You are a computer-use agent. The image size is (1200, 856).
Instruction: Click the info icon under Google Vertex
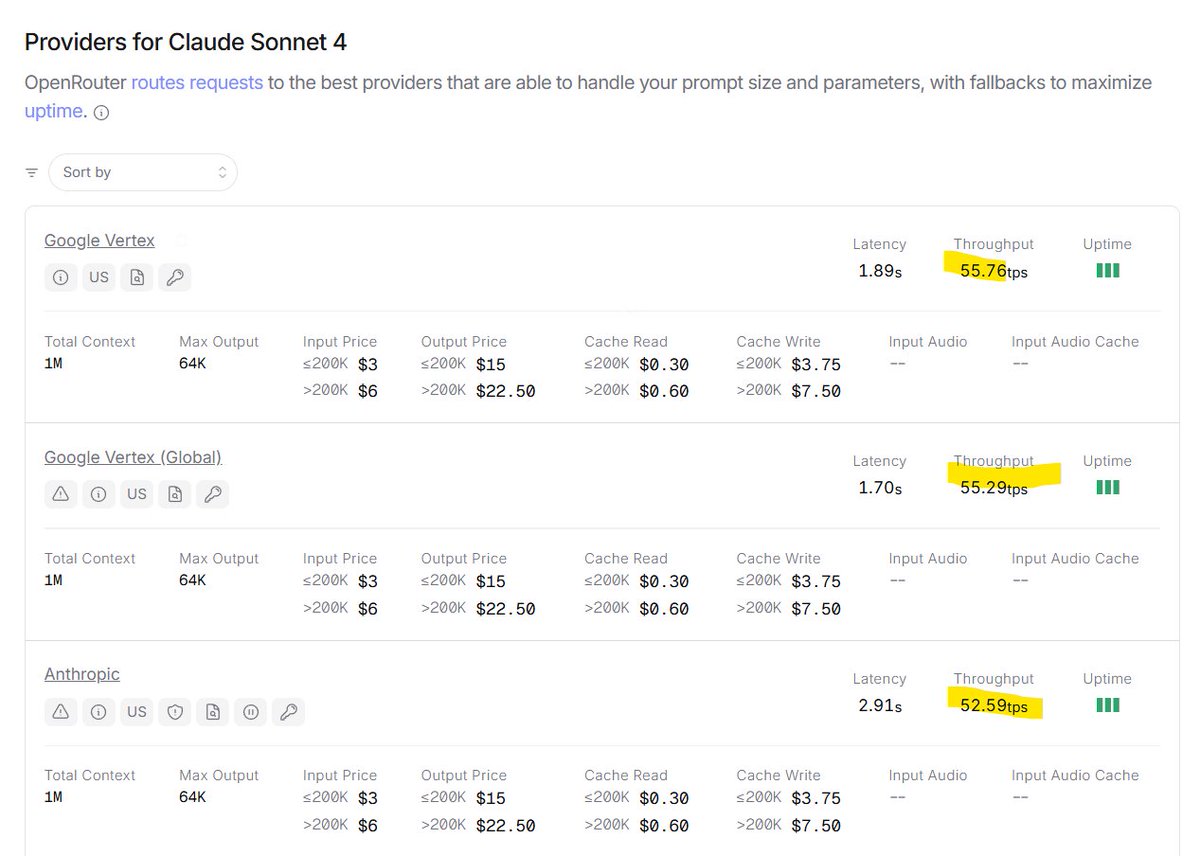(60, 278)
